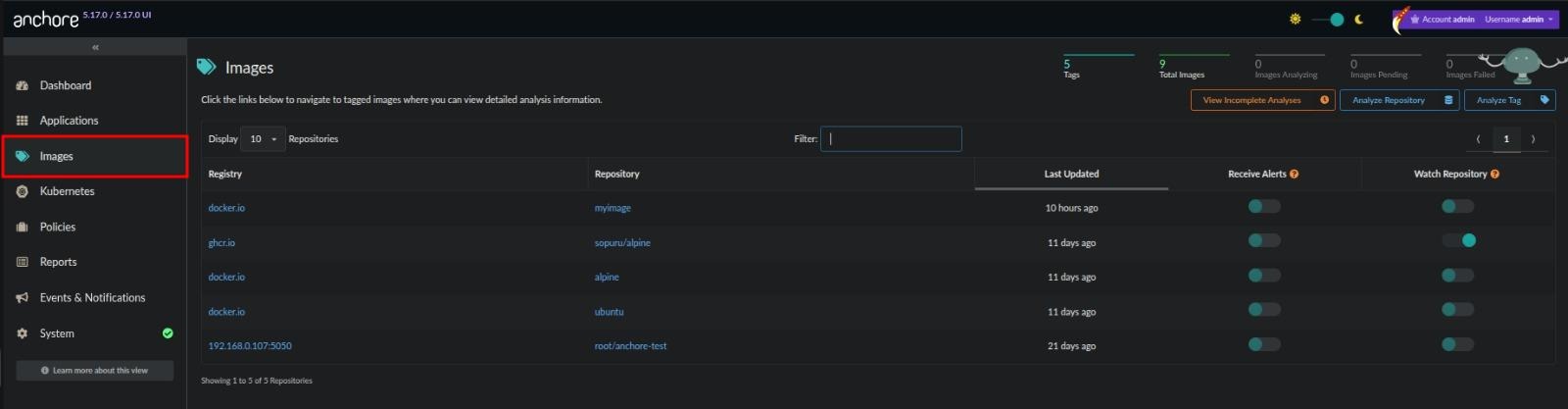Open the Account admin user menu
Screen dimensions: 1568x409
click(1476, 19)
